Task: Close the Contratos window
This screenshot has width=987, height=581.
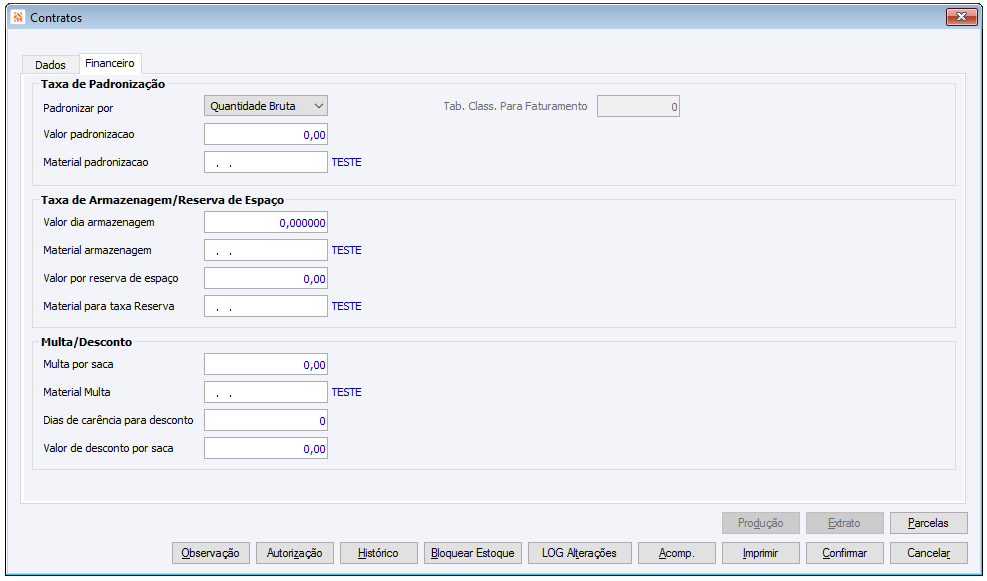Action: pyautogui.click(x=961, y=17)
